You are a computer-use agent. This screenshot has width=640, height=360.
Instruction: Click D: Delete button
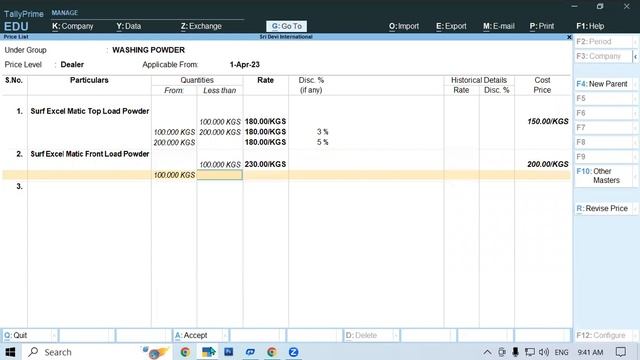tap(371, 336)
